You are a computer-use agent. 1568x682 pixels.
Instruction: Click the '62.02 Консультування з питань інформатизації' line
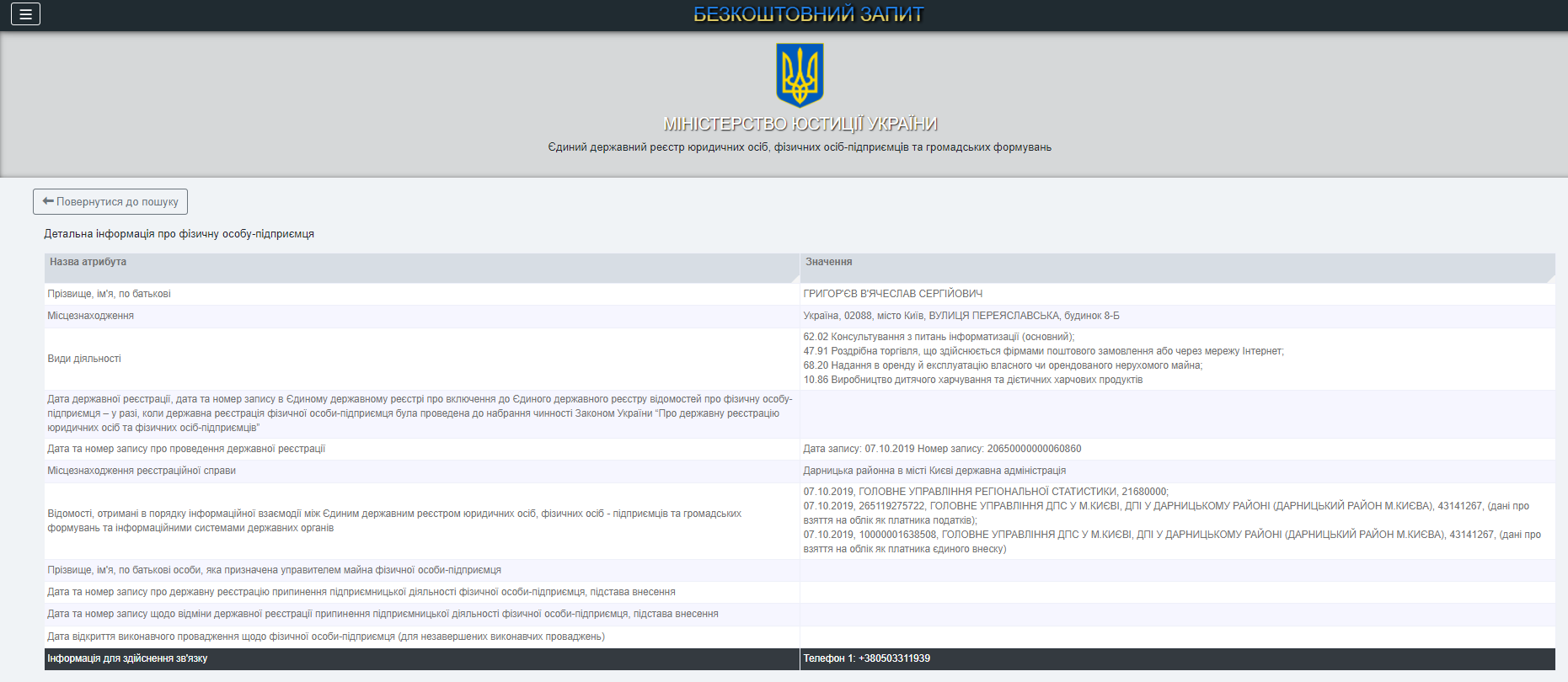[x=938, y=337]
